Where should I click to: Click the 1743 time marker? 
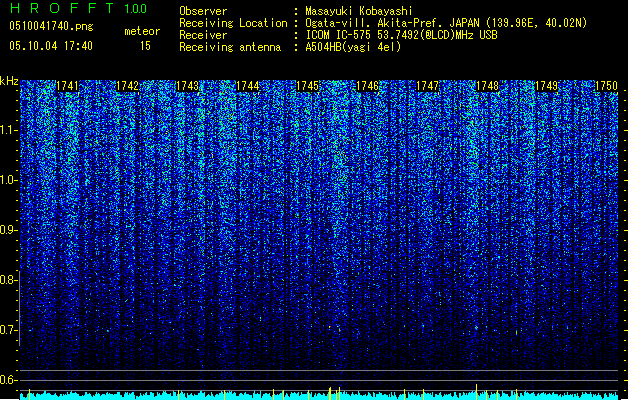click(187, 86)
